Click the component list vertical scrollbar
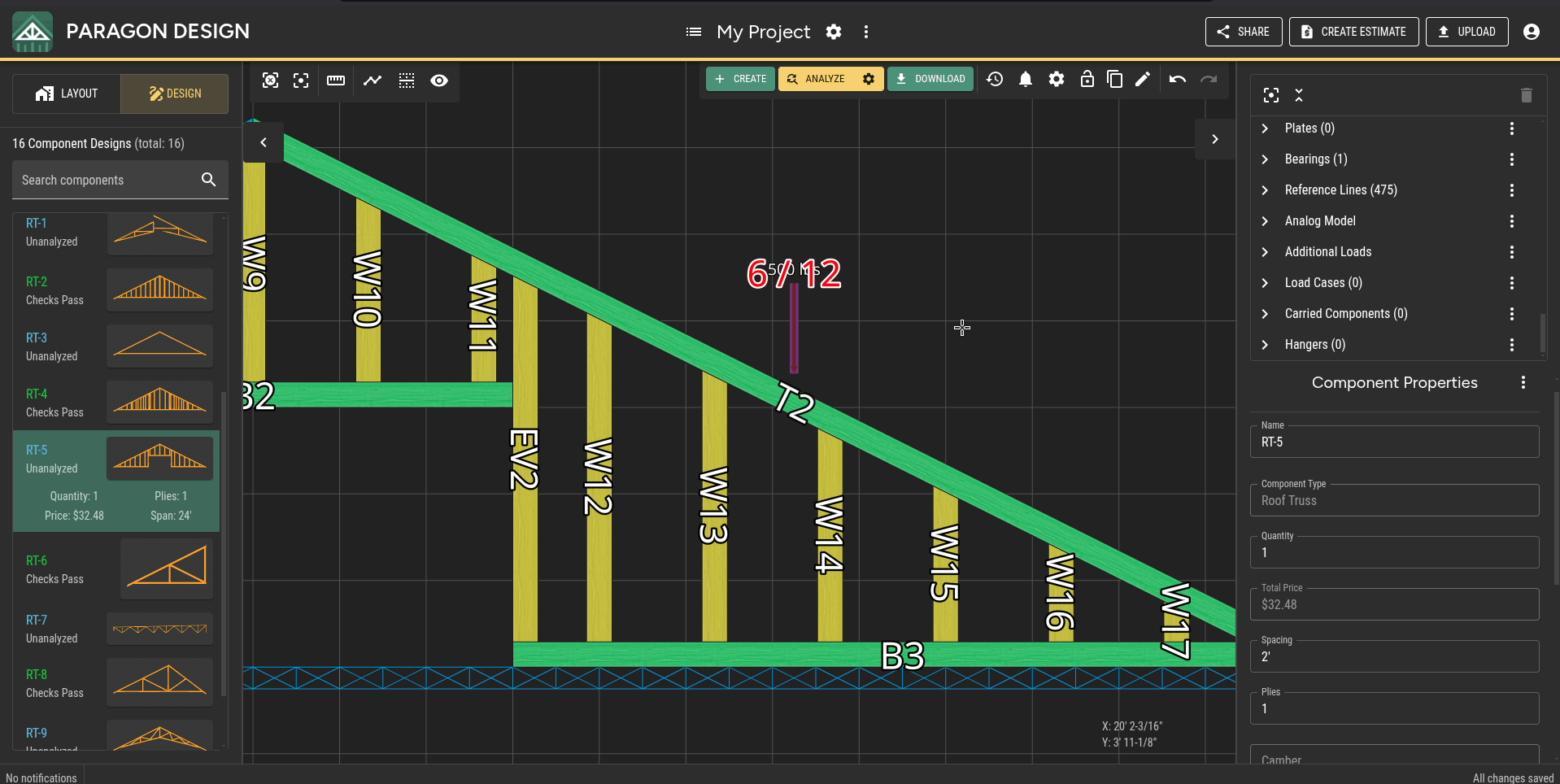 [224, 545]
